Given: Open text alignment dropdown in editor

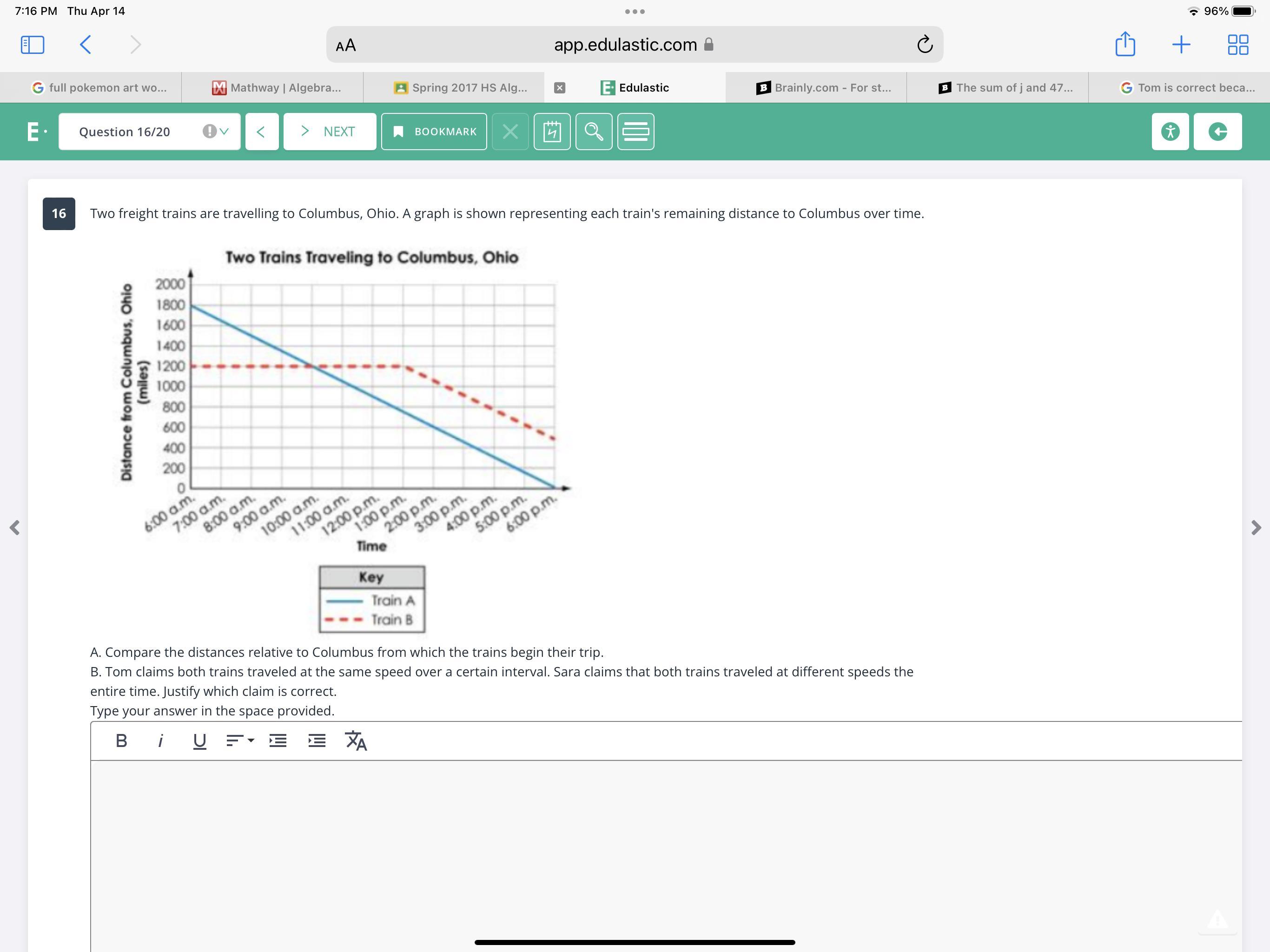Looking at the screenshot, I should 239,740.
